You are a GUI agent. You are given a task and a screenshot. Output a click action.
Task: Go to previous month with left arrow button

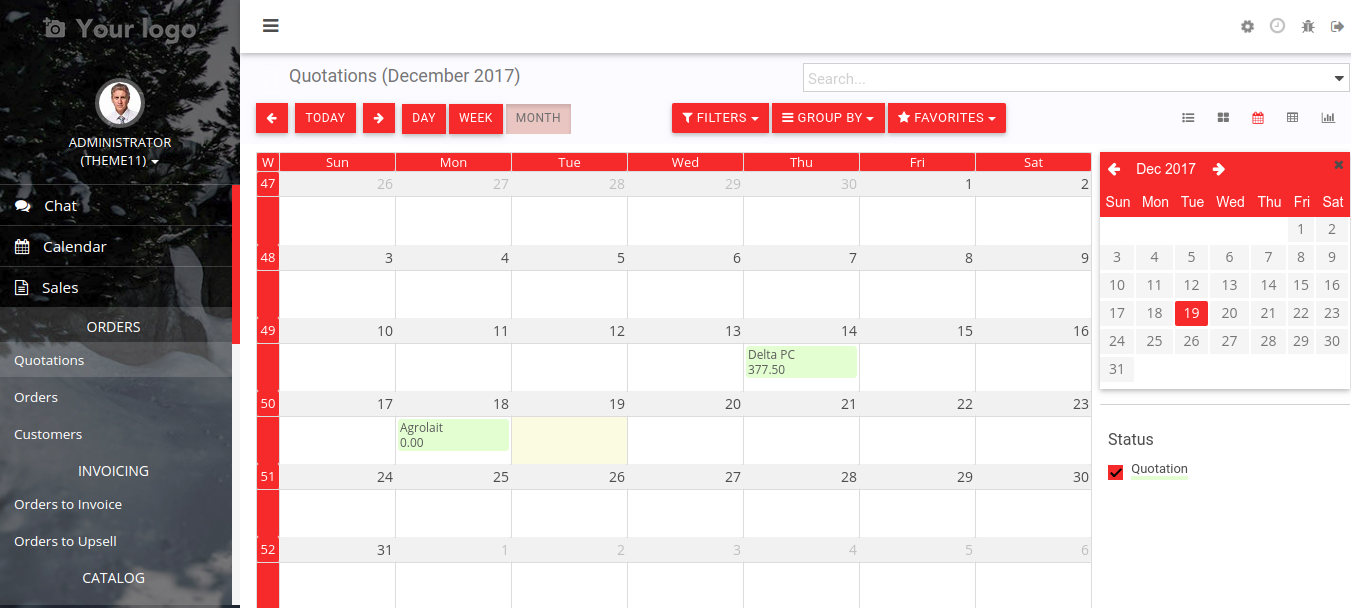click(272, 118)
